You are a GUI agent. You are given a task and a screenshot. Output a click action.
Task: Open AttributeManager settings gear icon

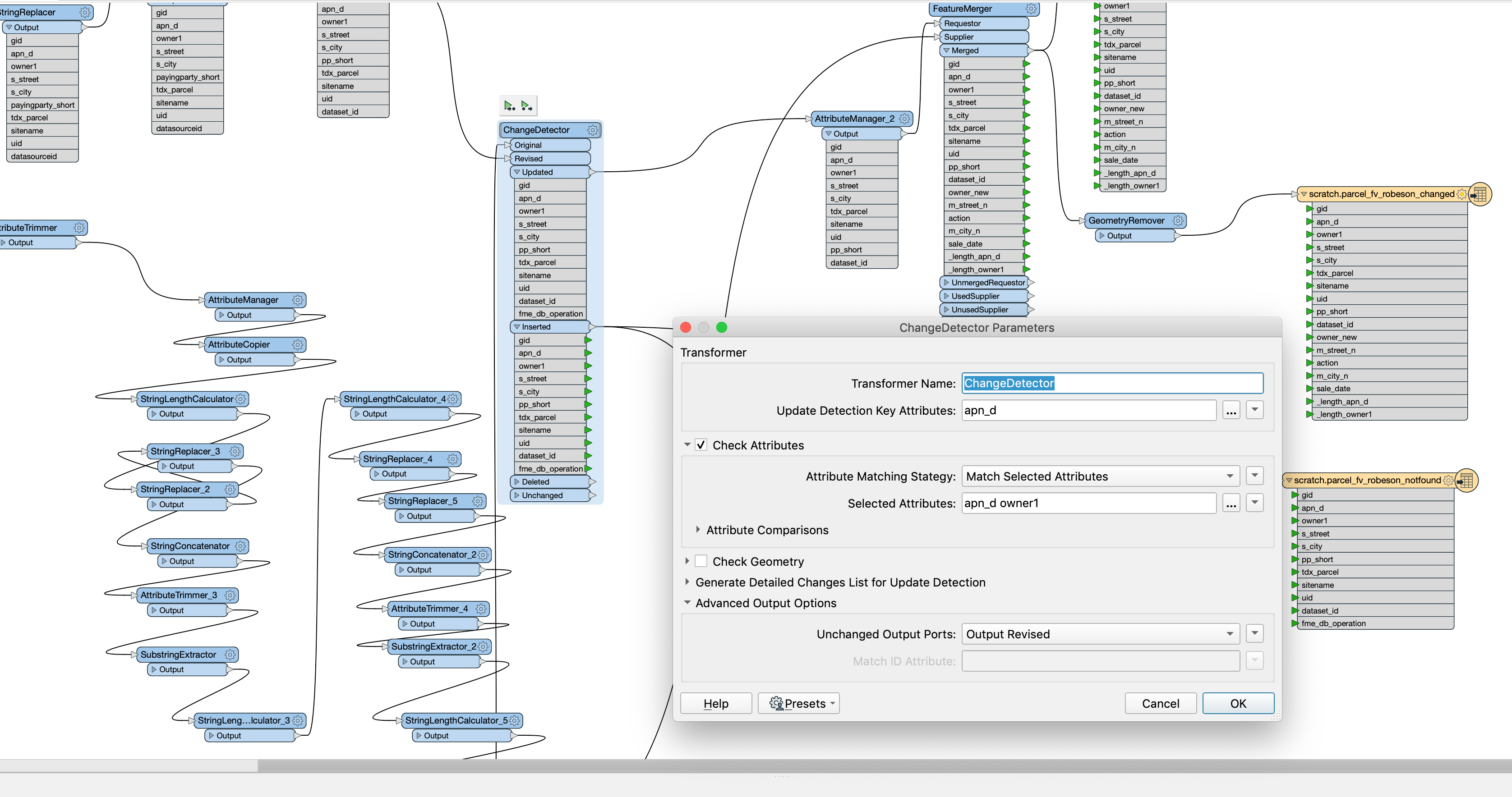point(298,300)
